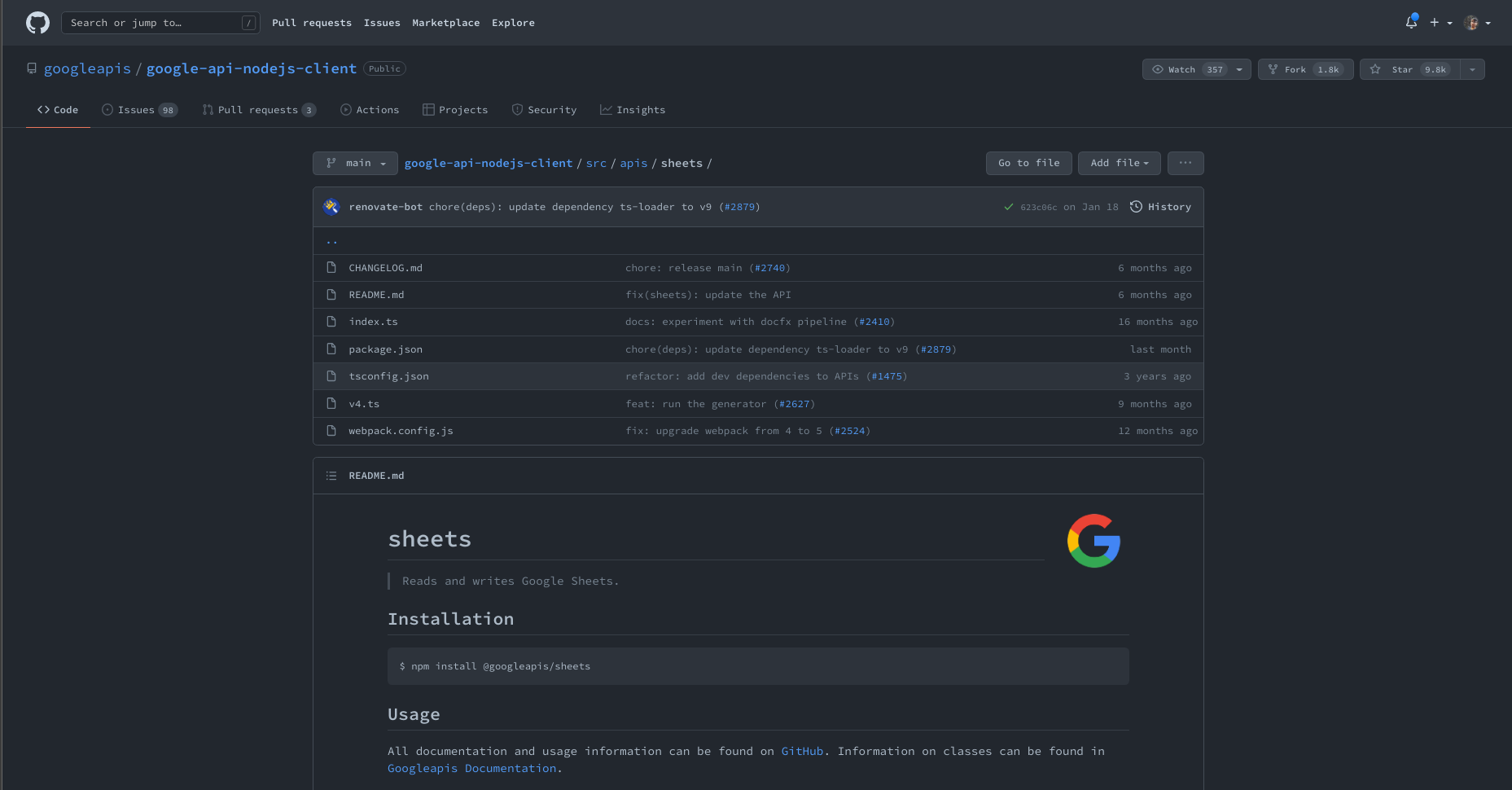This screenshot has height=790, width=1512.
Task: Click Marketplace in top navigation
Action: tap(446, 23)
